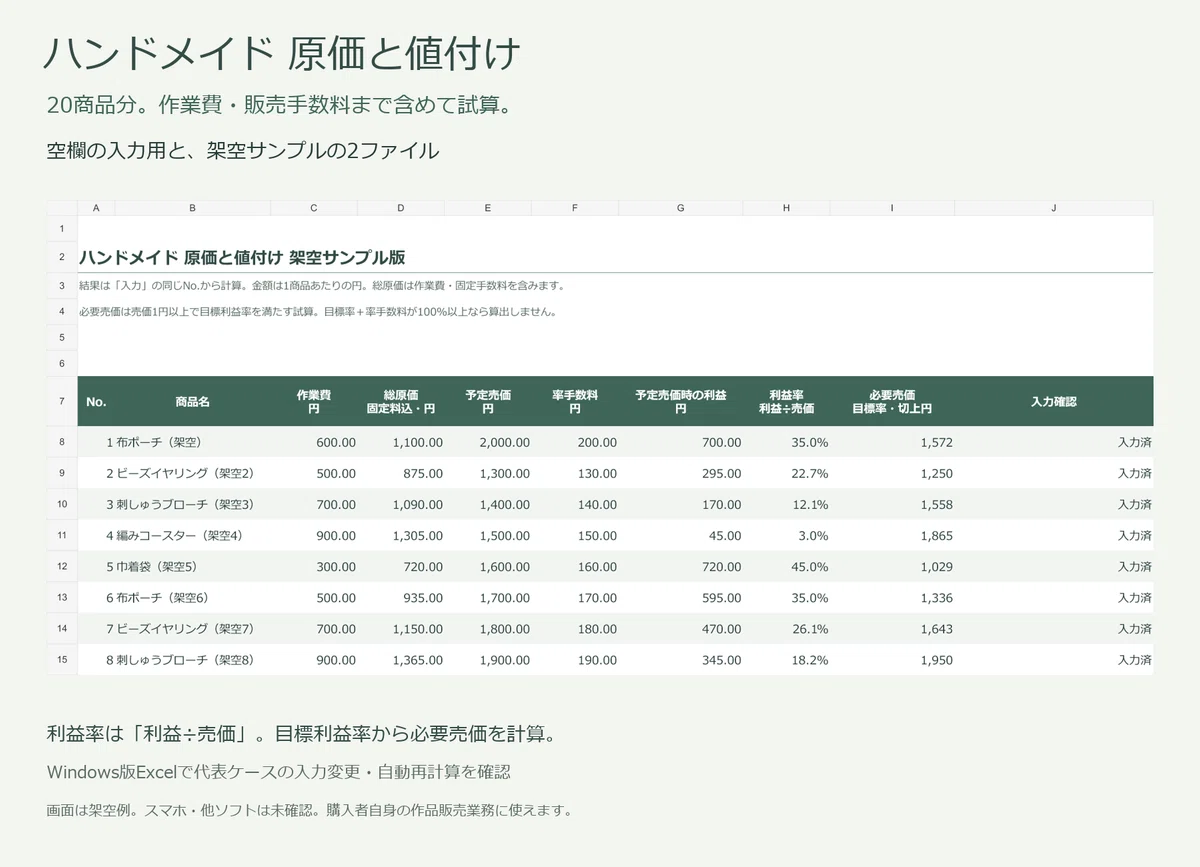Click the 商品名 header cell
Viewport: 1200px width, 867px height.
pyautogui.click(x=192, y=401)
